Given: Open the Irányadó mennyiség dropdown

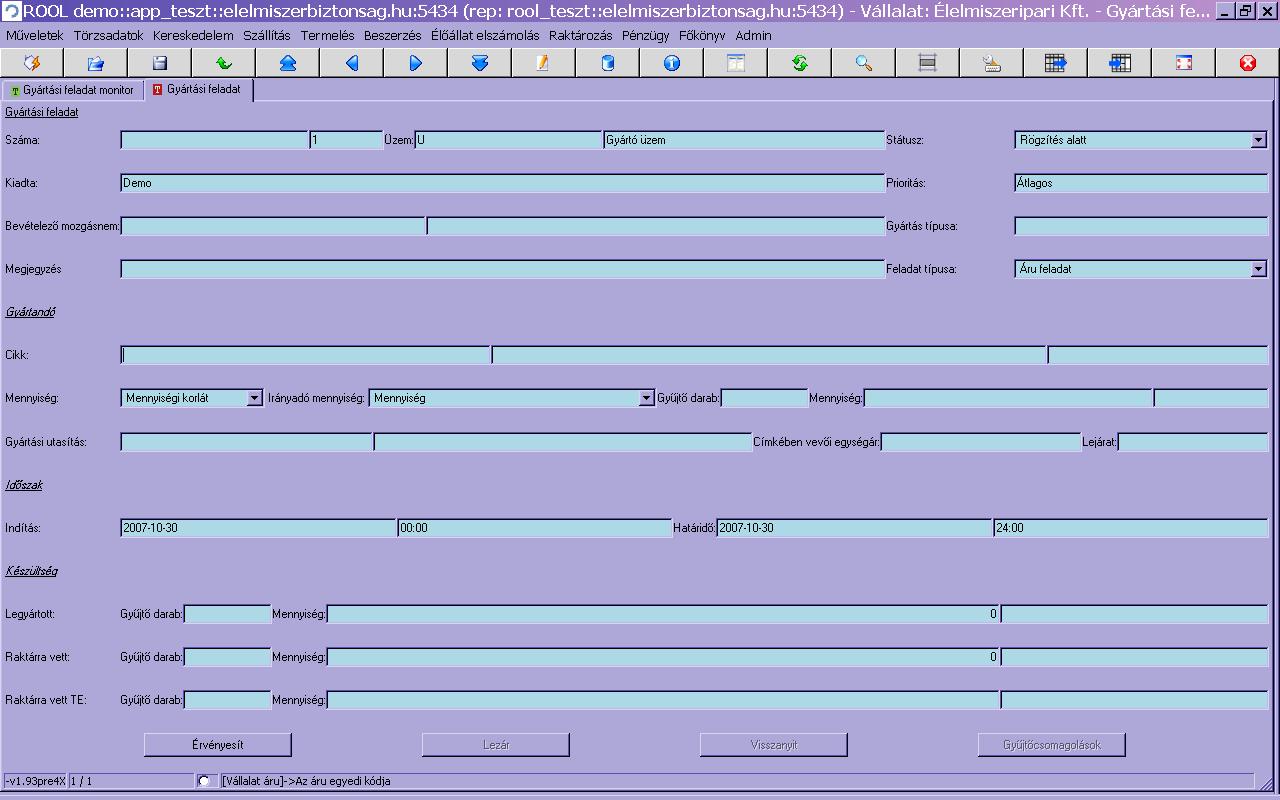Looking at the screenshot, I should pos(646,398).
